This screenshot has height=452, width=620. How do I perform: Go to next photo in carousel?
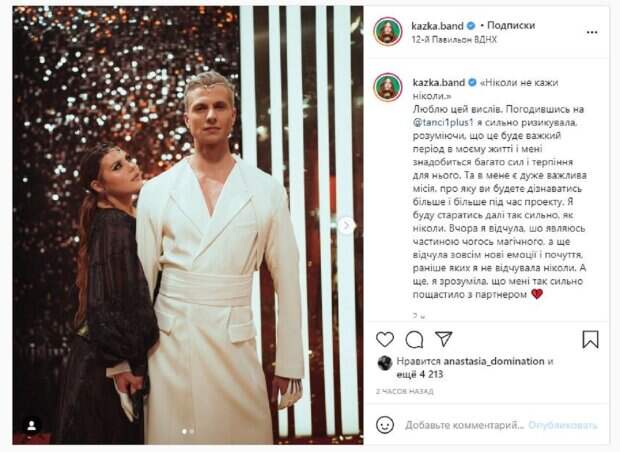[346, 225]
